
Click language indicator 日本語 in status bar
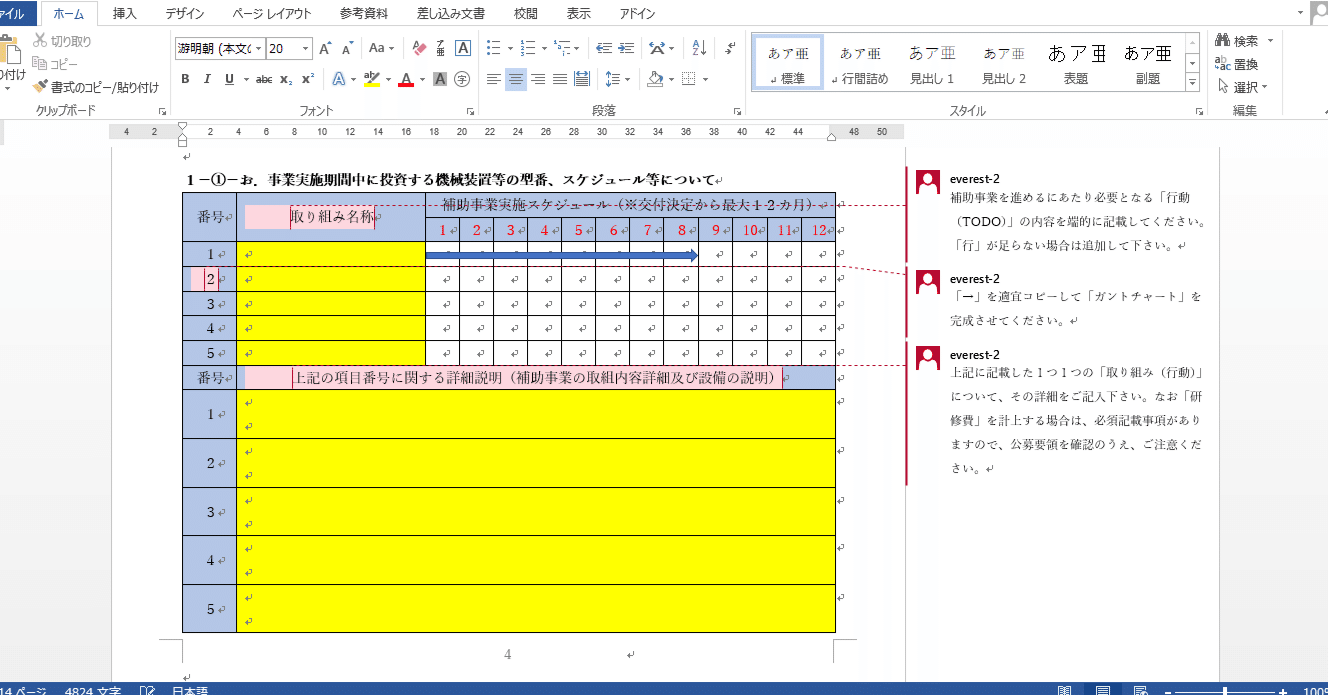click(x=190, y=689)
